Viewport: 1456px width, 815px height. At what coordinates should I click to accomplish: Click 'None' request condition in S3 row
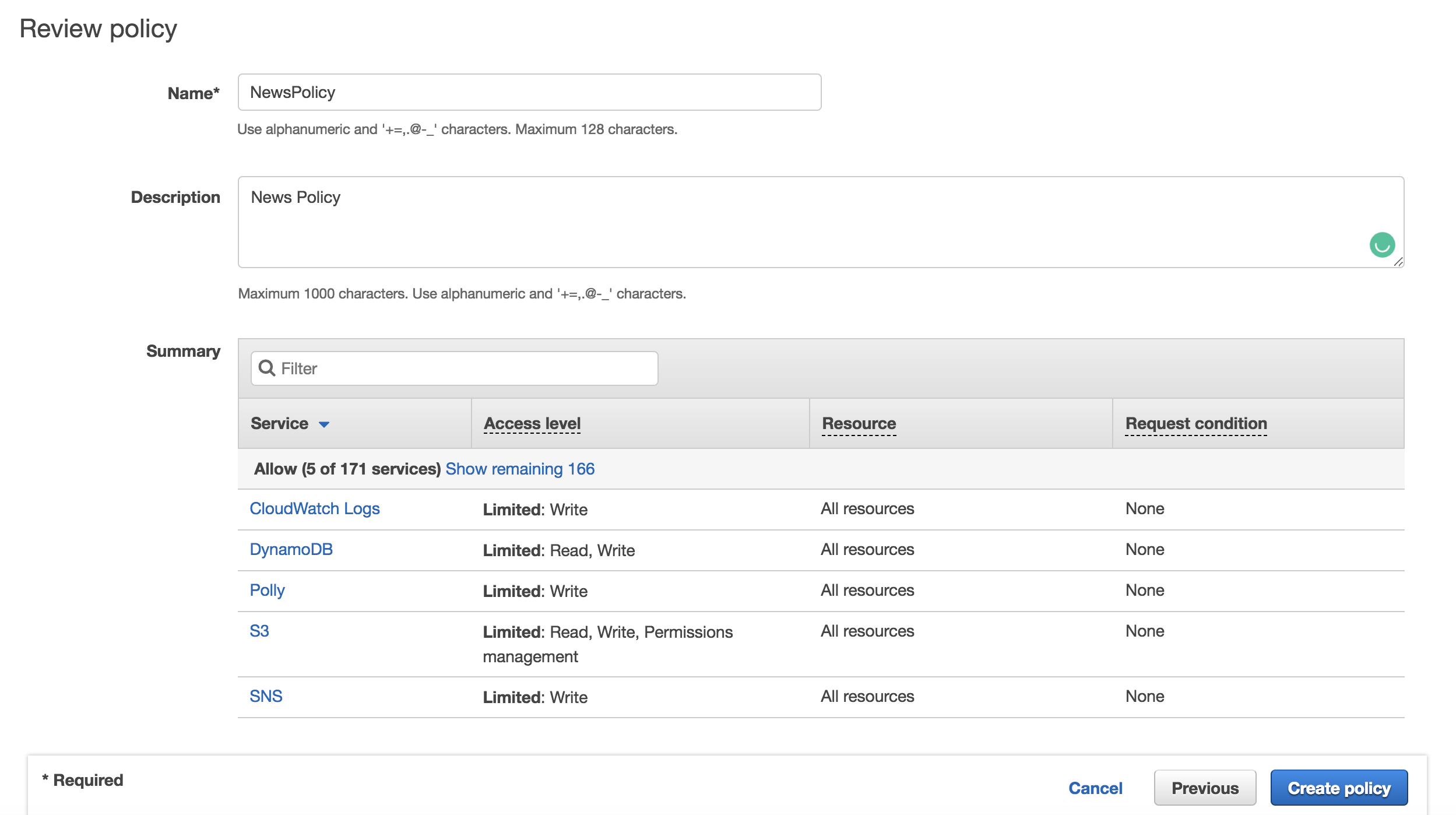pos(1145,631)
